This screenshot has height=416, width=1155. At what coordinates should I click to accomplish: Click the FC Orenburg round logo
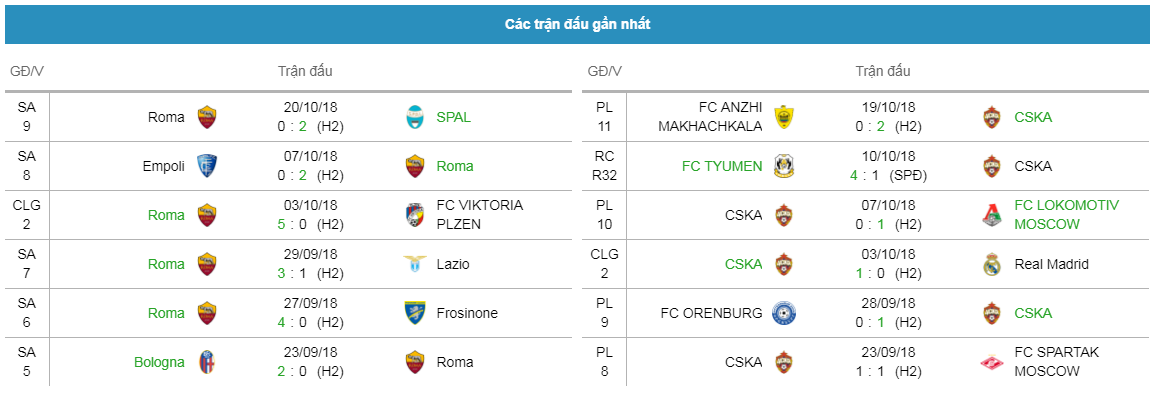784,313
